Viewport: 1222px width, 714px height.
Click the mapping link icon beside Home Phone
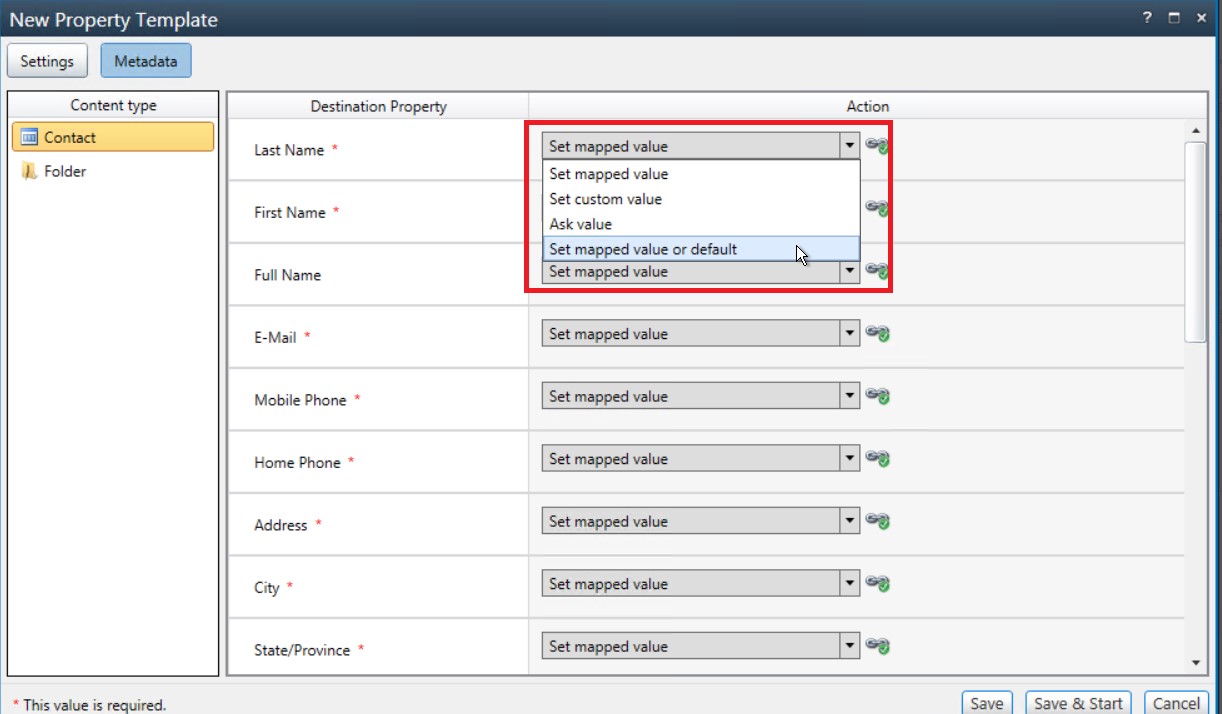point(876,458)
